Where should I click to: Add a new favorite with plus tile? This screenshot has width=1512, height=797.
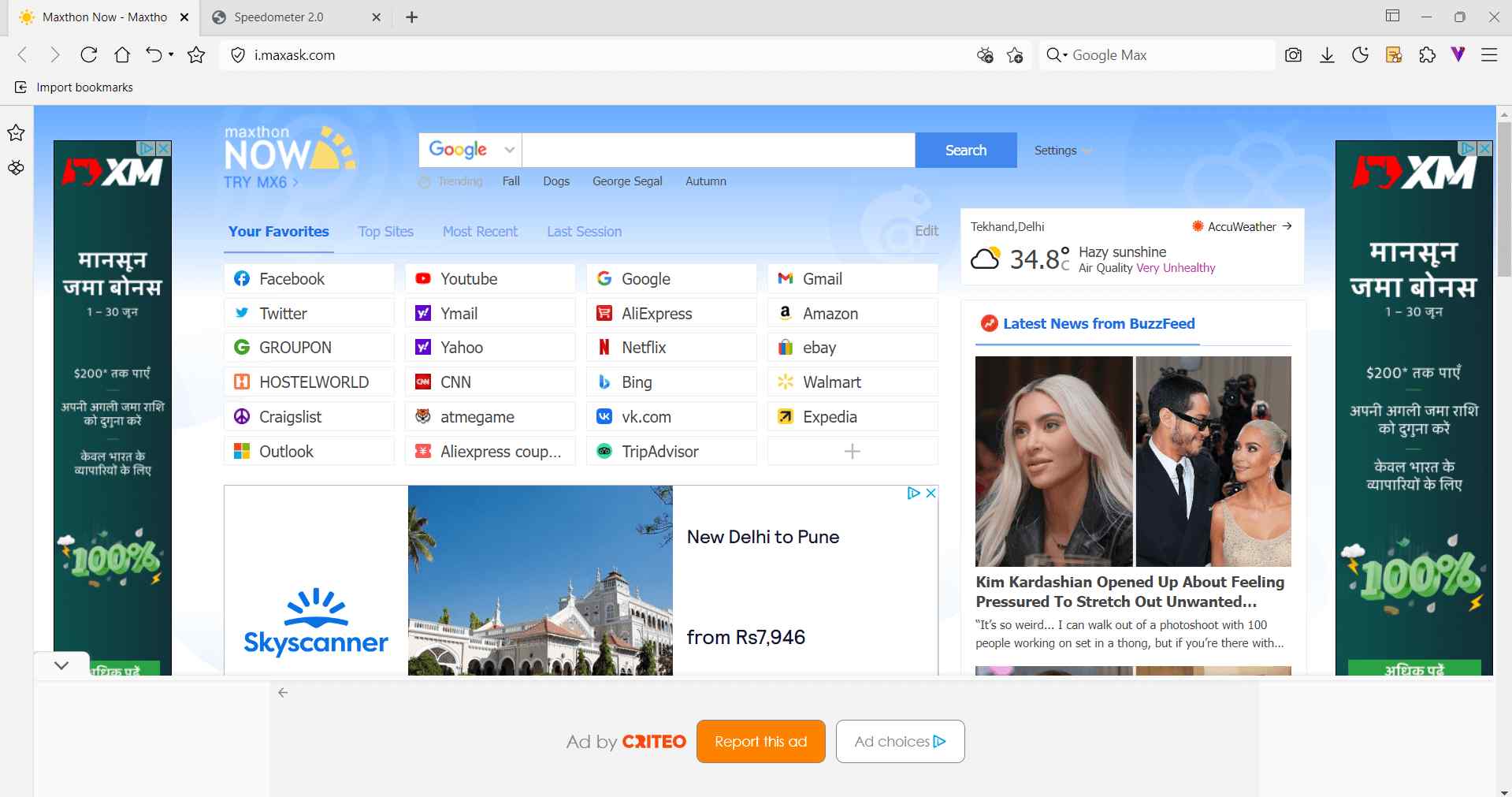coord(853,451)
